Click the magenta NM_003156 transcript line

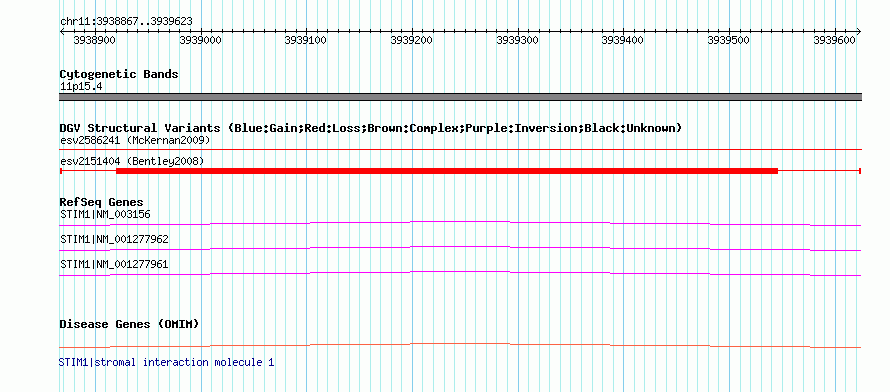pos(460,224)
